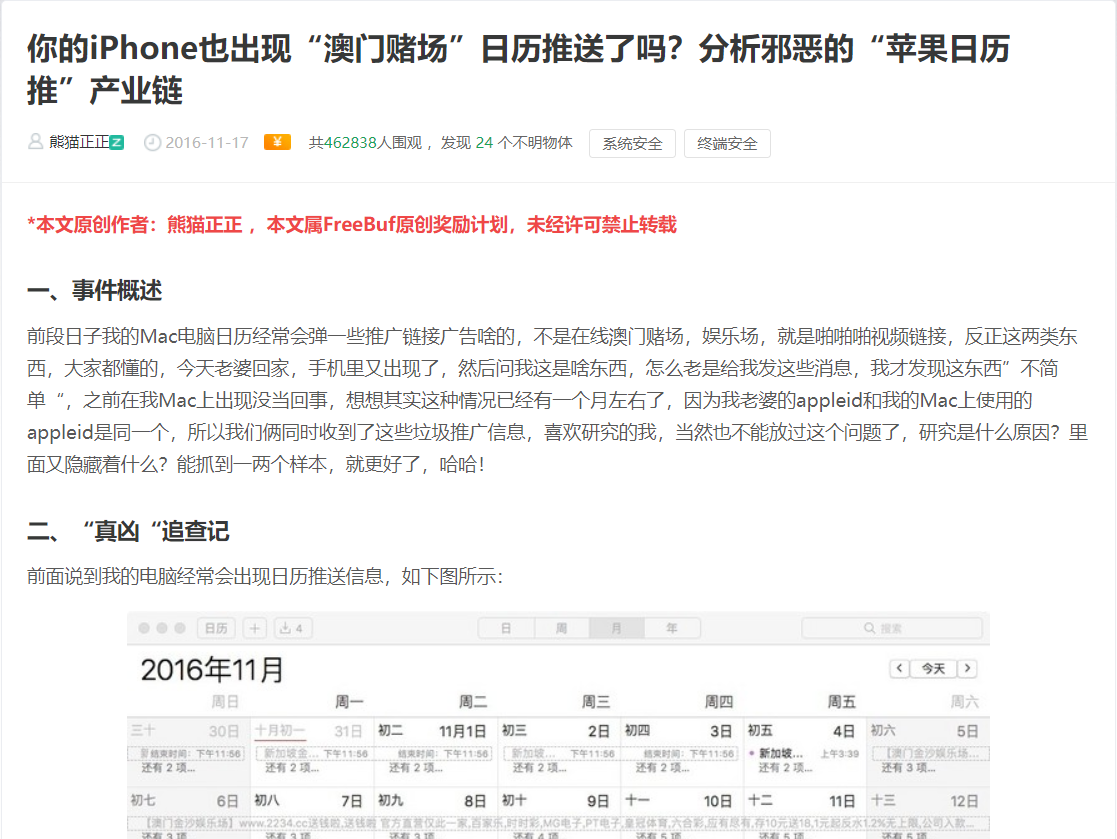Viewport: 1117px width, 839px height.
Task: Click the 30日 calendar cell
Action: click(189, 751)
